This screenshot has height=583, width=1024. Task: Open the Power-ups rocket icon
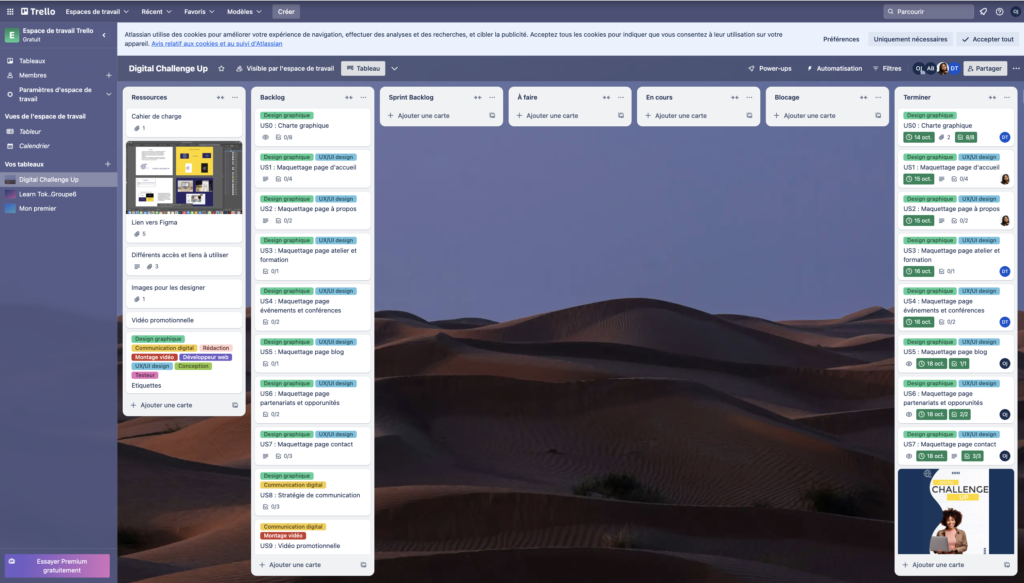[x=769, y=69]
